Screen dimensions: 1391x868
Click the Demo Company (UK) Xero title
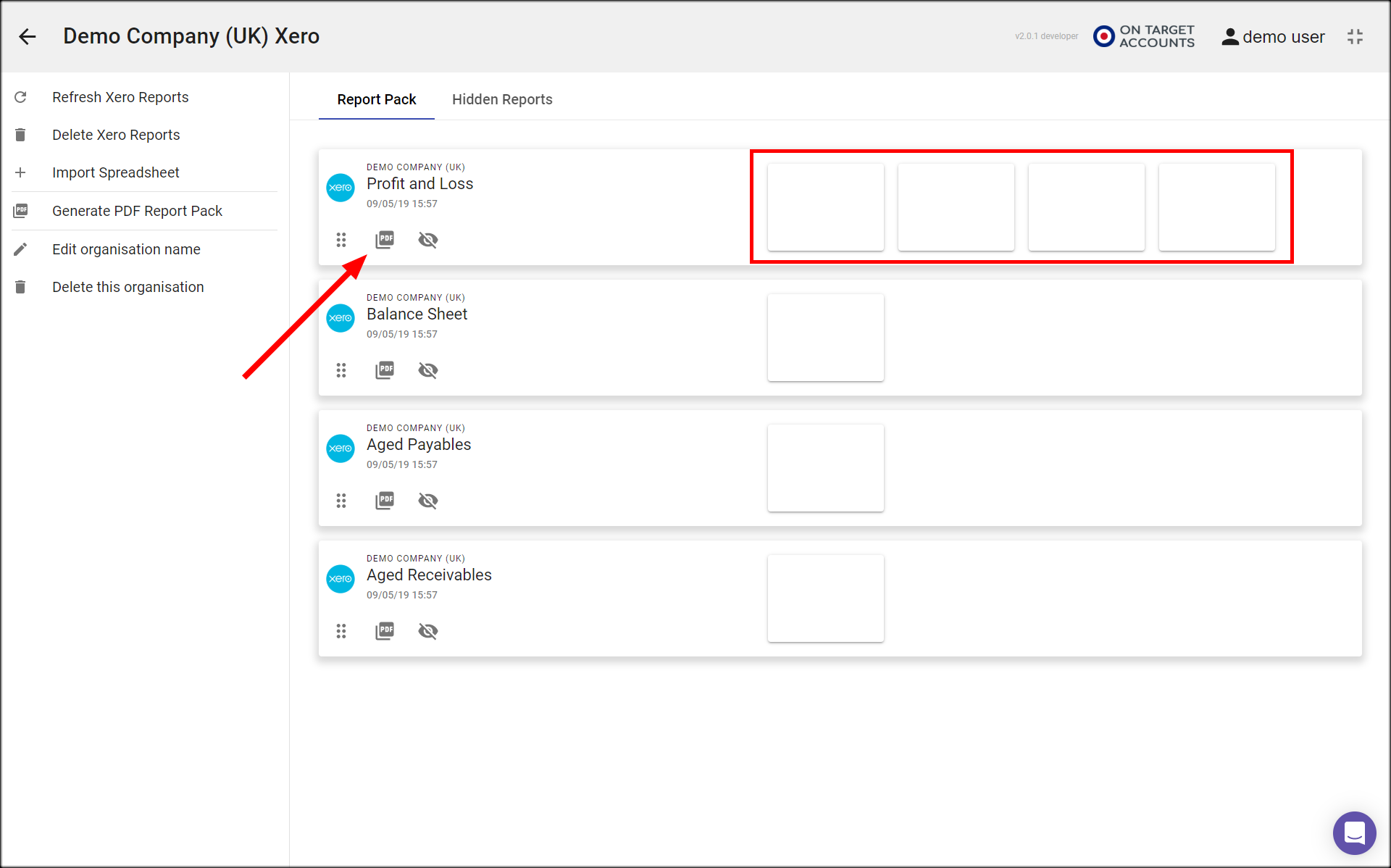[191, 36]
